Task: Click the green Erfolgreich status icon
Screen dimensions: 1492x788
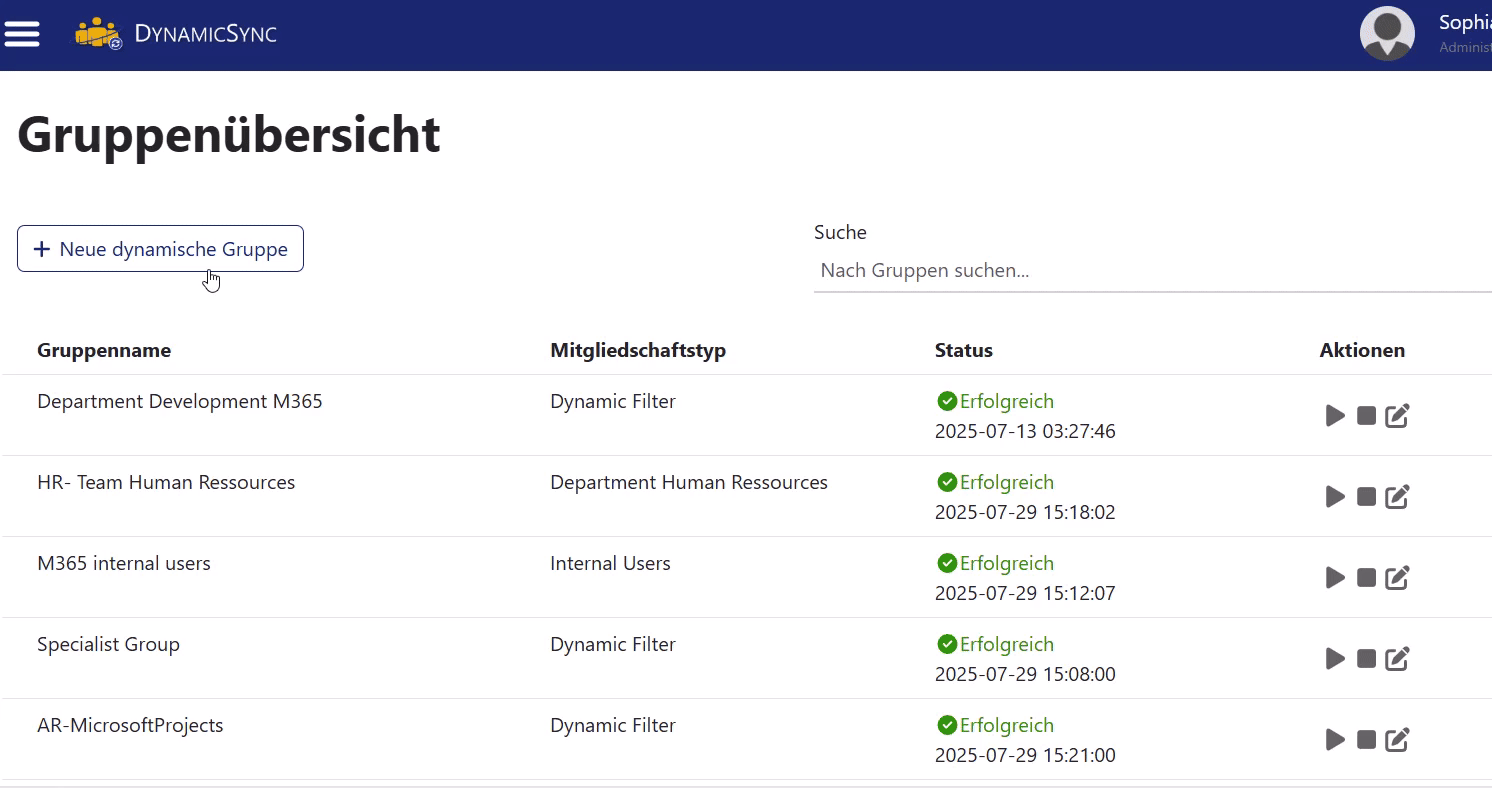Action: click(946, 400)
